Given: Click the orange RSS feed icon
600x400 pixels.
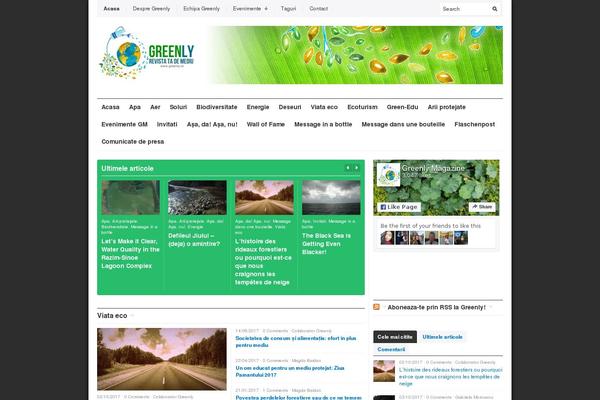Looking at the screenshot, I should (377, 307).
